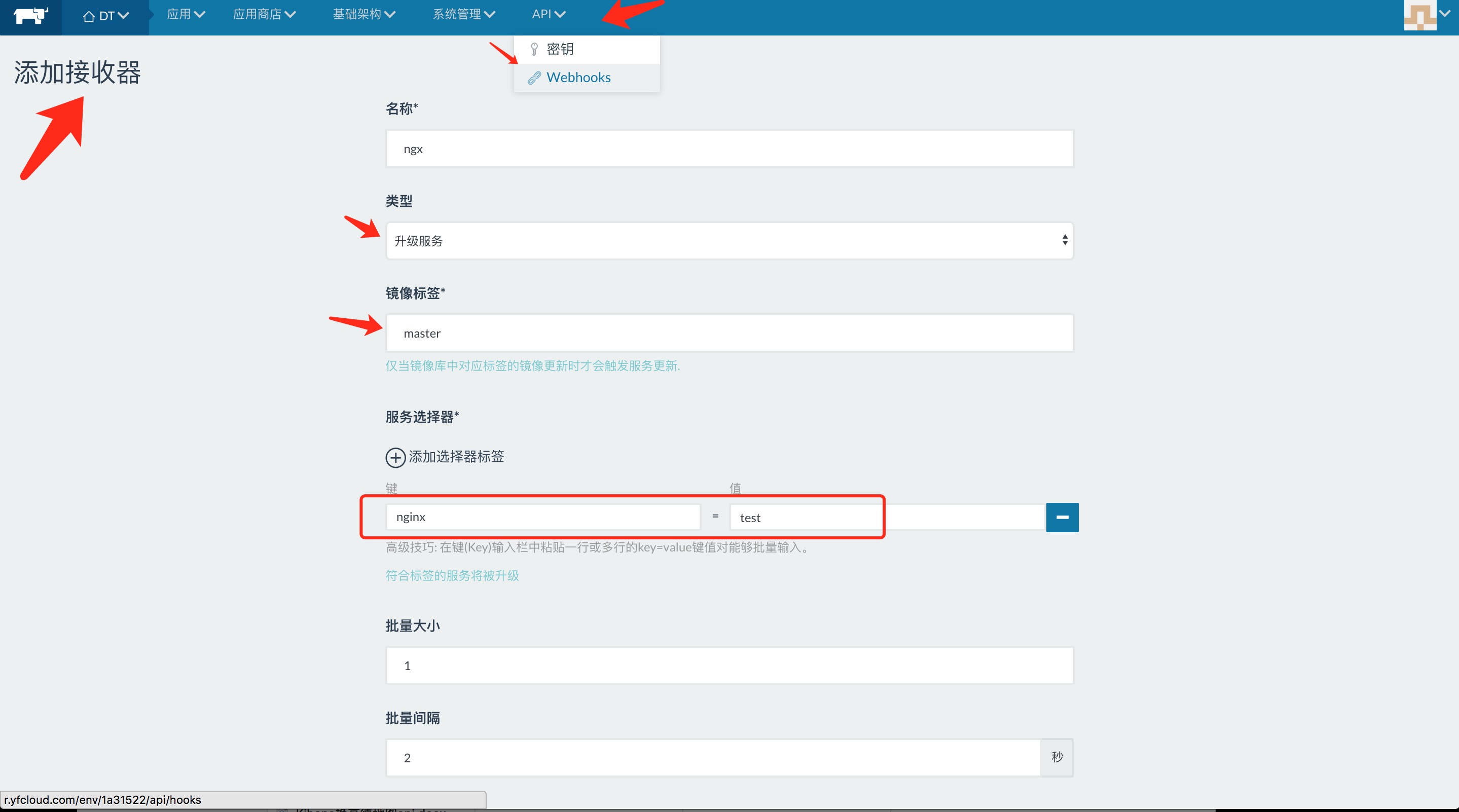Viewport: 1459px width, 812px height.
Task: Open the 类型 dropdown showing 升级服务
Action: tap(729, 241)
